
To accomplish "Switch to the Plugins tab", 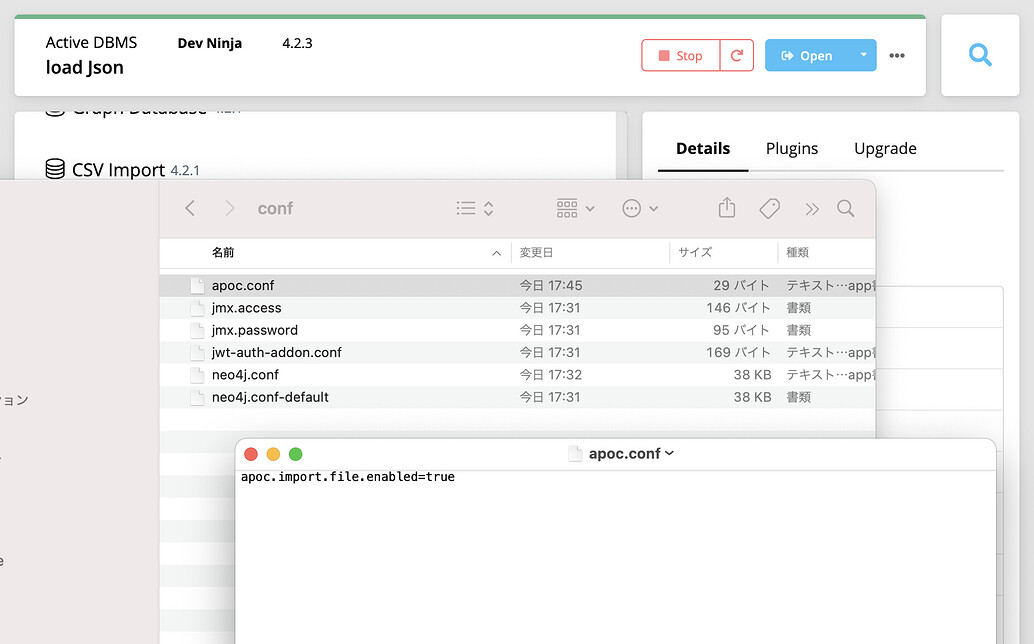I will (x=791, y=148).
